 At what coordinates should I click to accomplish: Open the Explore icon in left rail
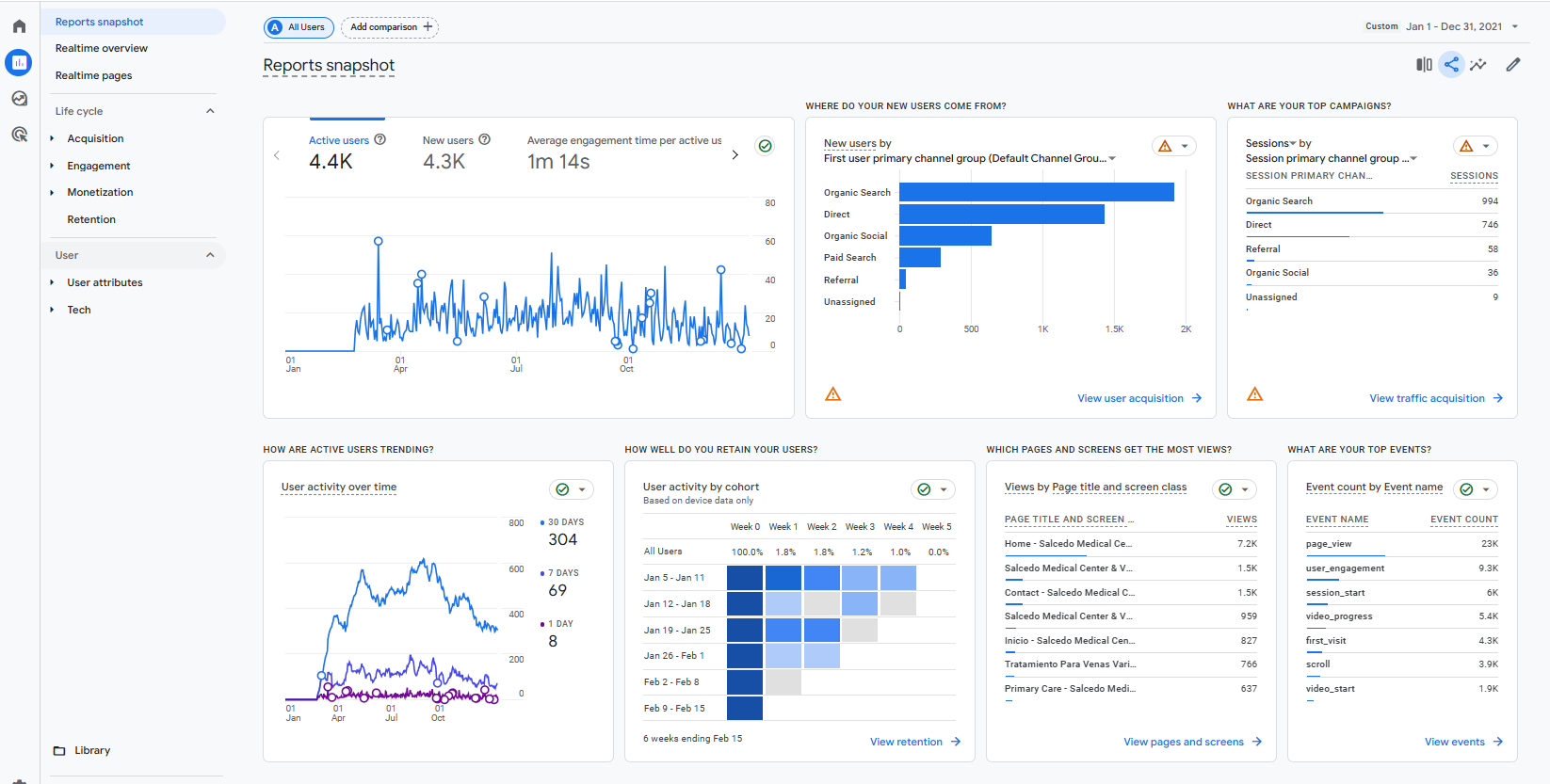(x=19, y=99)
